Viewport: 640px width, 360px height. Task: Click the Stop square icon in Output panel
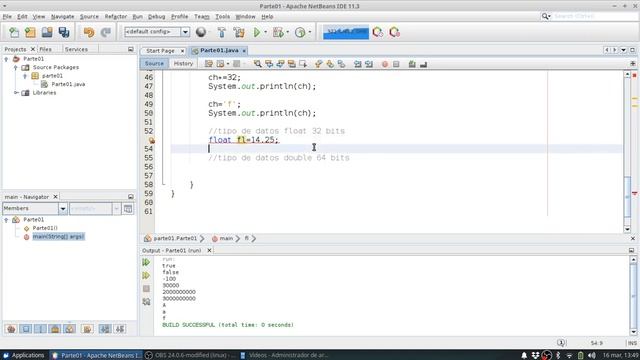pos(146,289)
